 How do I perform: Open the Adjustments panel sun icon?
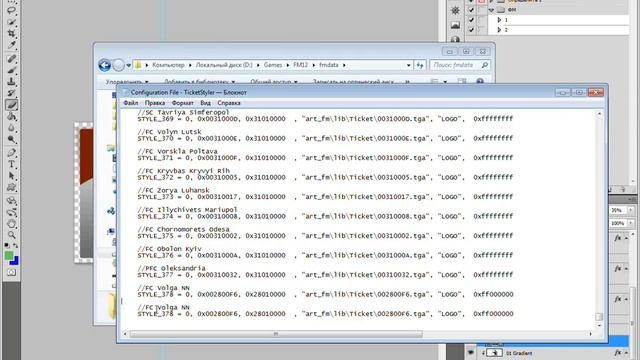point(455,11)
